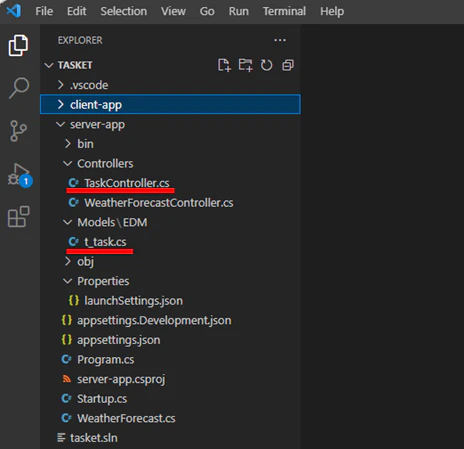The height and width of the screenshot is (449, 464).
Task: Click the C# icon beside WeatherForecastController.cs
Action: click(73, 203)
